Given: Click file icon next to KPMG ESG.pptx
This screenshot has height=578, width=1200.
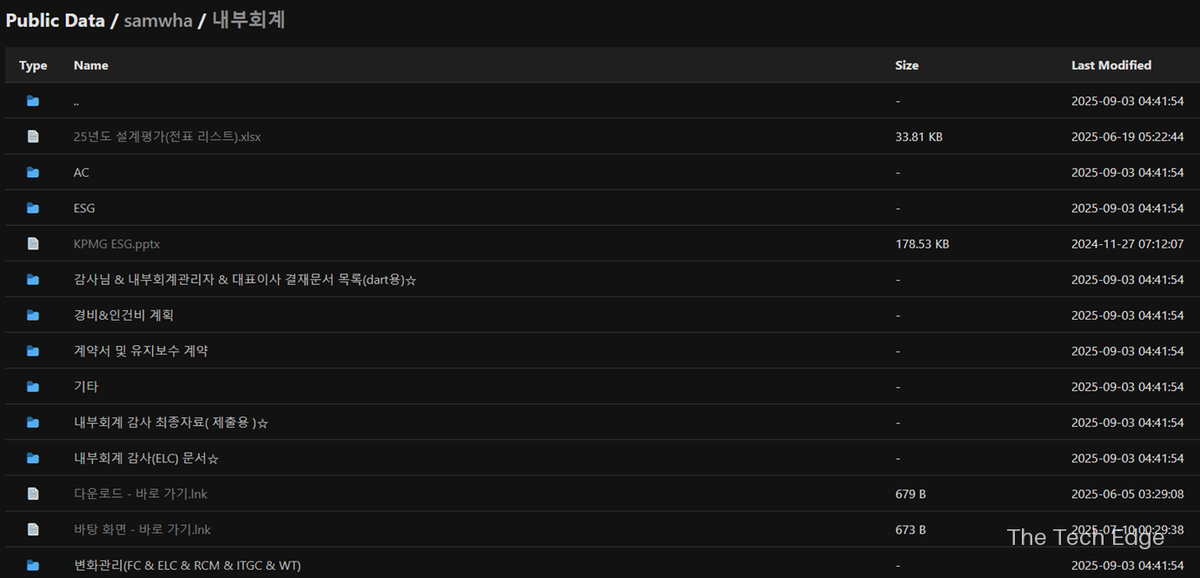Looking at the screenshot, I should (33, 244).
